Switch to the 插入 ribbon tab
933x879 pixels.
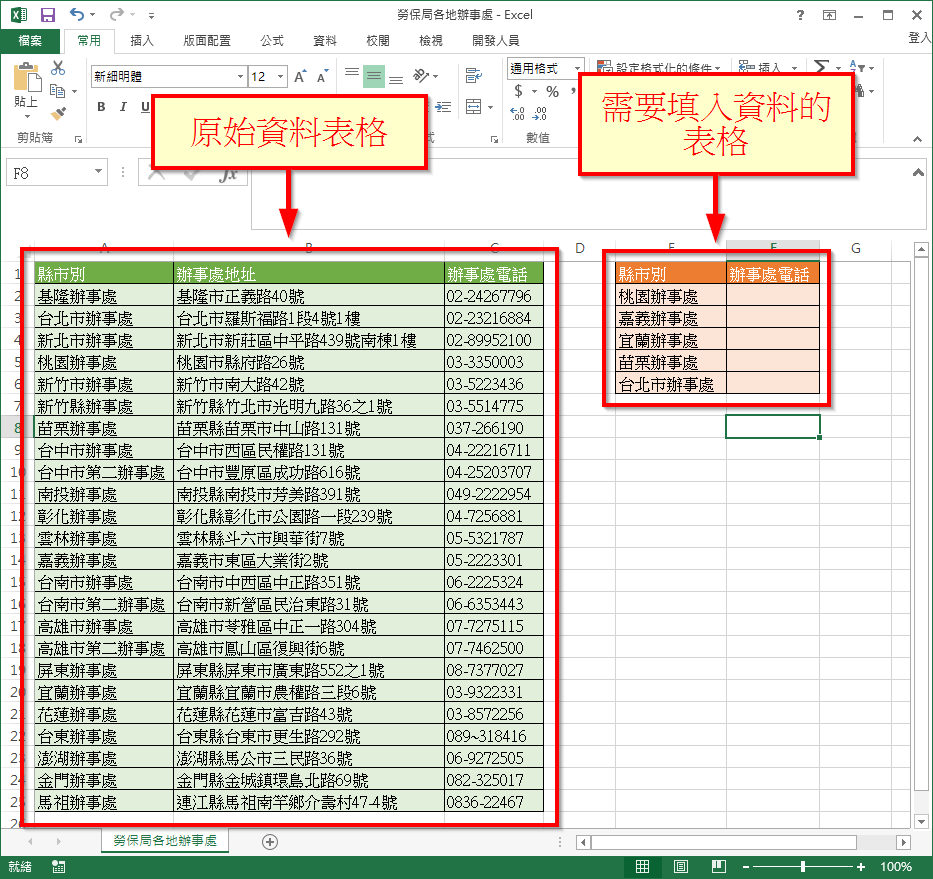coord(143,41)
